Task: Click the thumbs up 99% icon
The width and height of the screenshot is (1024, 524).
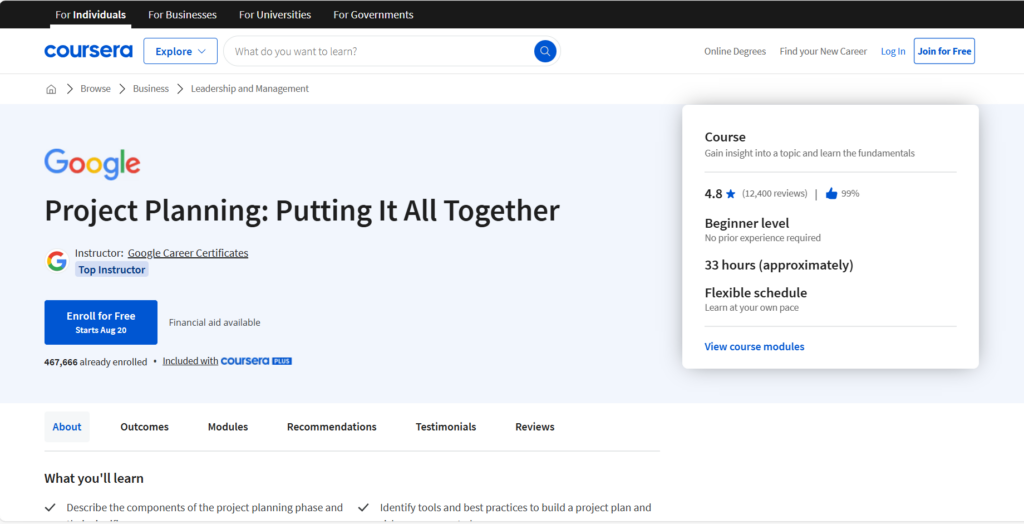Action: (x=831, y=193)
